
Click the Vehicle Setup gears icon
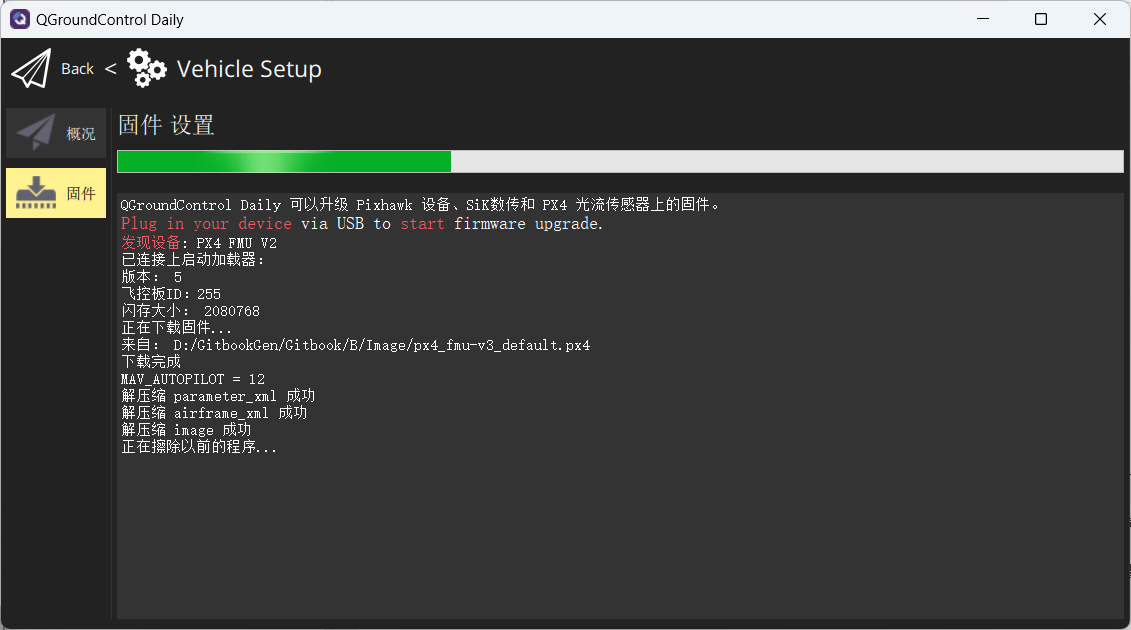click(147, 69)
